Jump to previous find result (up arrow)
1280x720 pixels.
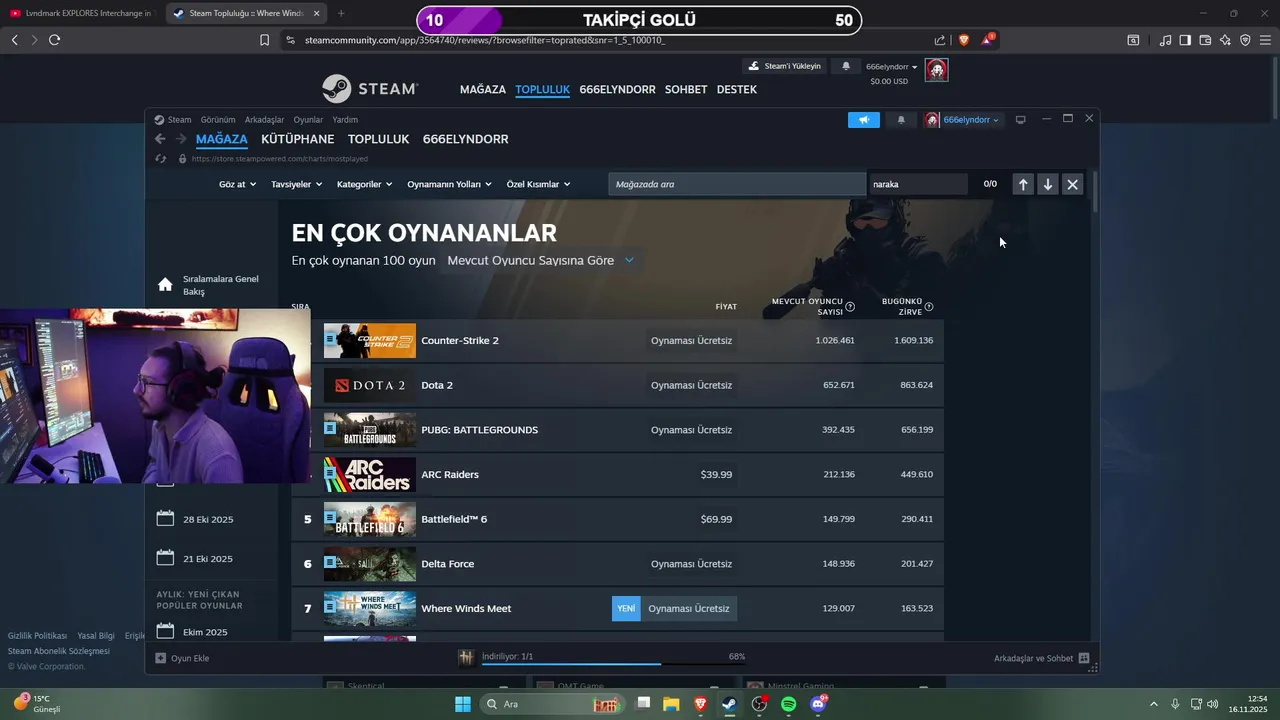[x=1023, y=184]
